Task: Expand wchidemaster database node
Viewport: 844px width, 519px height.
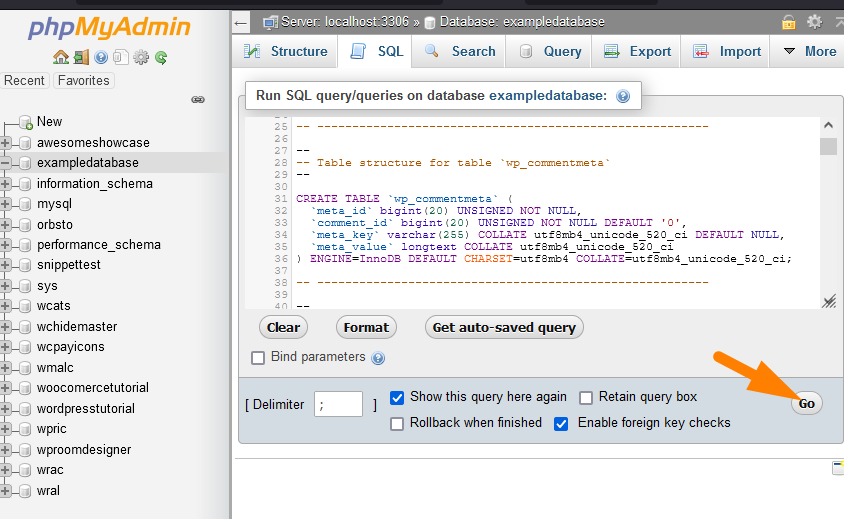Action: coord(6,327)
